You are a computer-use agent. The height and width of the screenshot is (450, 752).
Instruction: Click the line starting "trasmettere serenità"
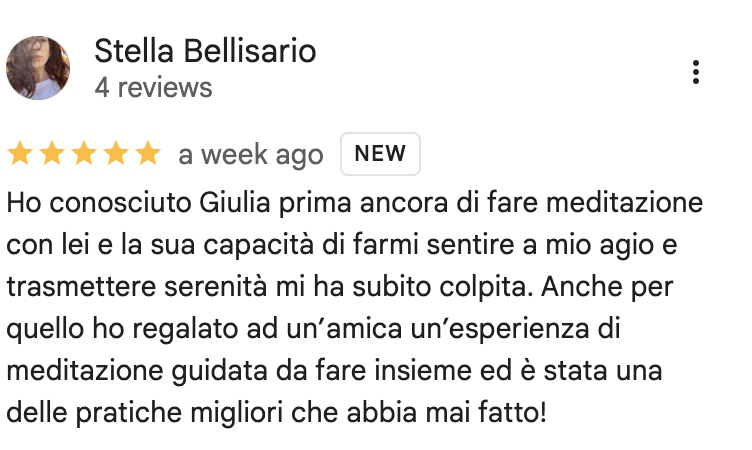(340, 287)
